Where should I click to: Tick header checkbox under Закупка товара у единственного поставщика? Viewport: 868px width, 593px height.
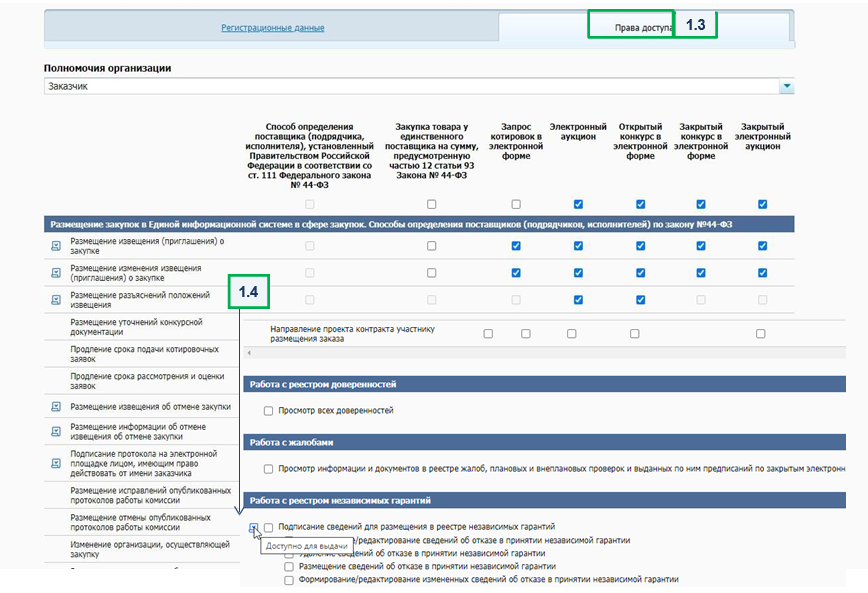pyautogui.click(x=432, y=204)
